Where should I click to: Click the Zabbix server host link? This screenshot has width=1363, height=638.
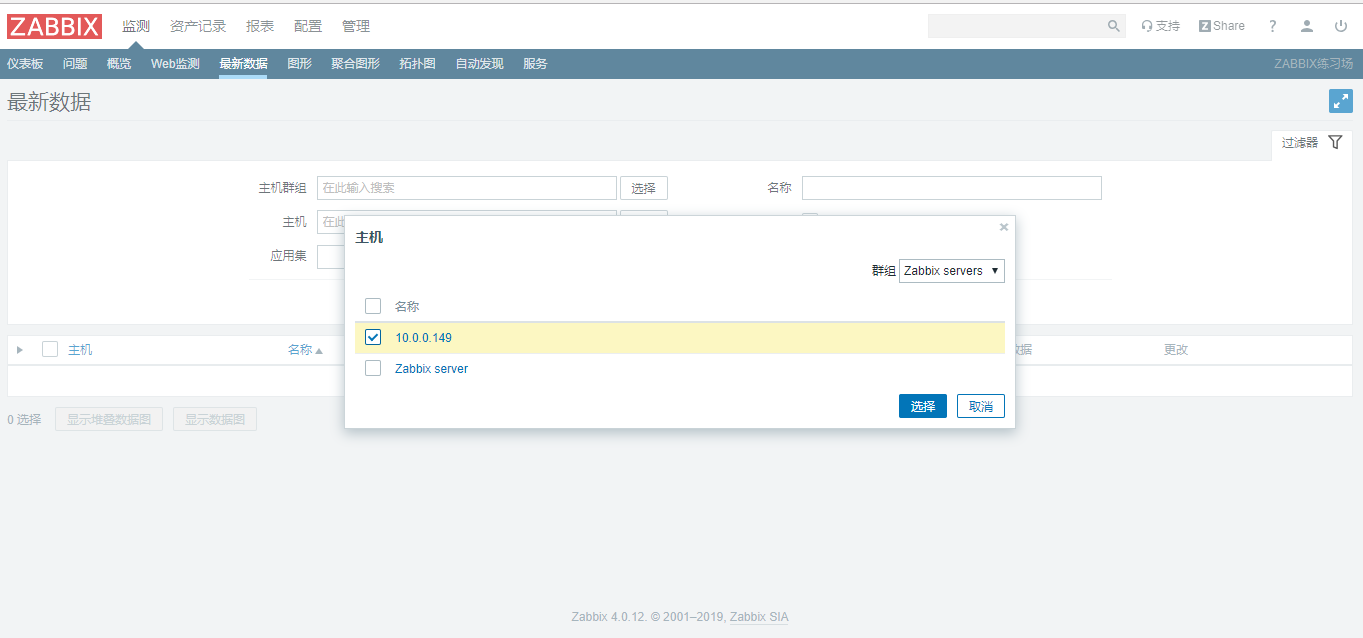(431, 369)
